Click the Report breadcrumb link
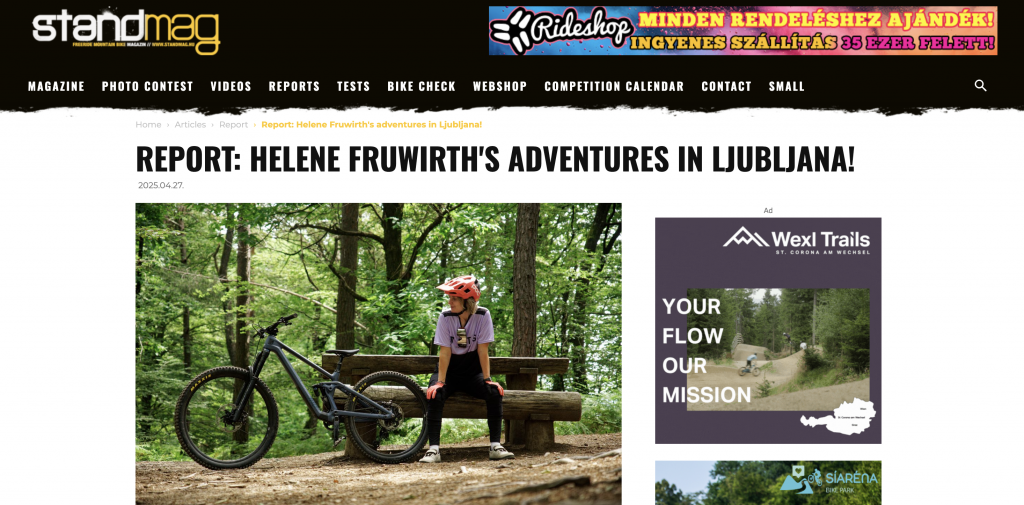The image size is (1024, 505). pyautogui.click(x=233, y=125)
